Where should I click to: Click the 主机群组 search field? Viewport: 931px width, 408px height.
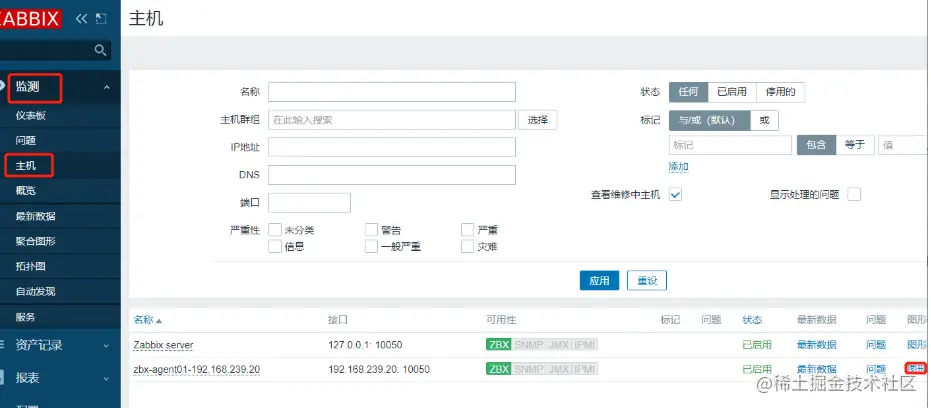pos(392,120)
